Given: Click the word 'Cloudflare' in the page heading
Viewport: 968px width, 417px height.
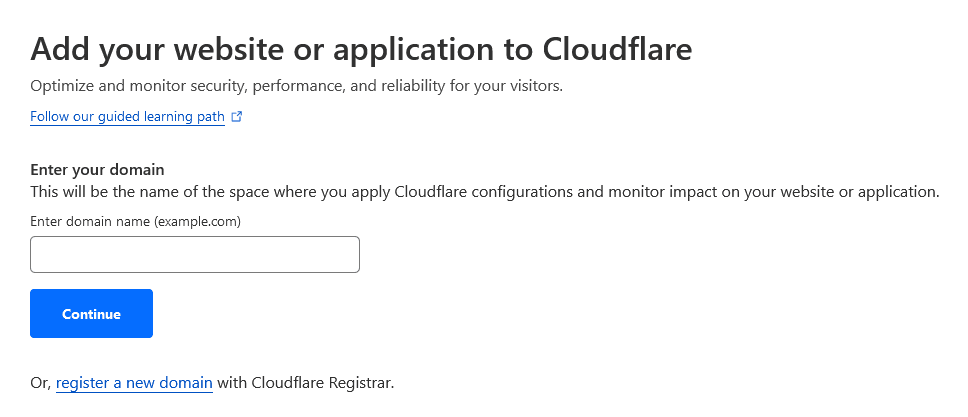Looking at the screenshot, I should pyautogui.click(x=617, y=49).
